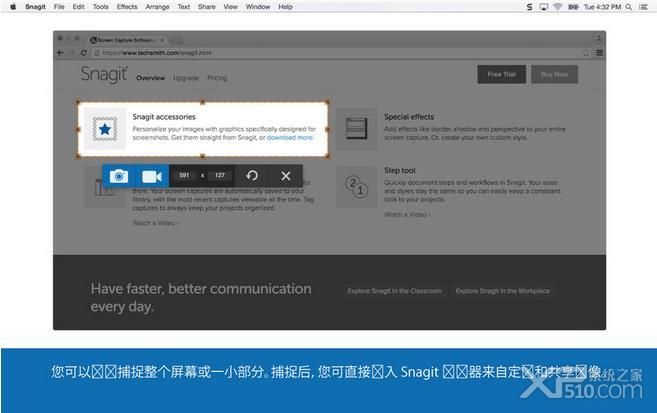
Task: Close the Screen Capture Software tab
Action: click(162, 40)
